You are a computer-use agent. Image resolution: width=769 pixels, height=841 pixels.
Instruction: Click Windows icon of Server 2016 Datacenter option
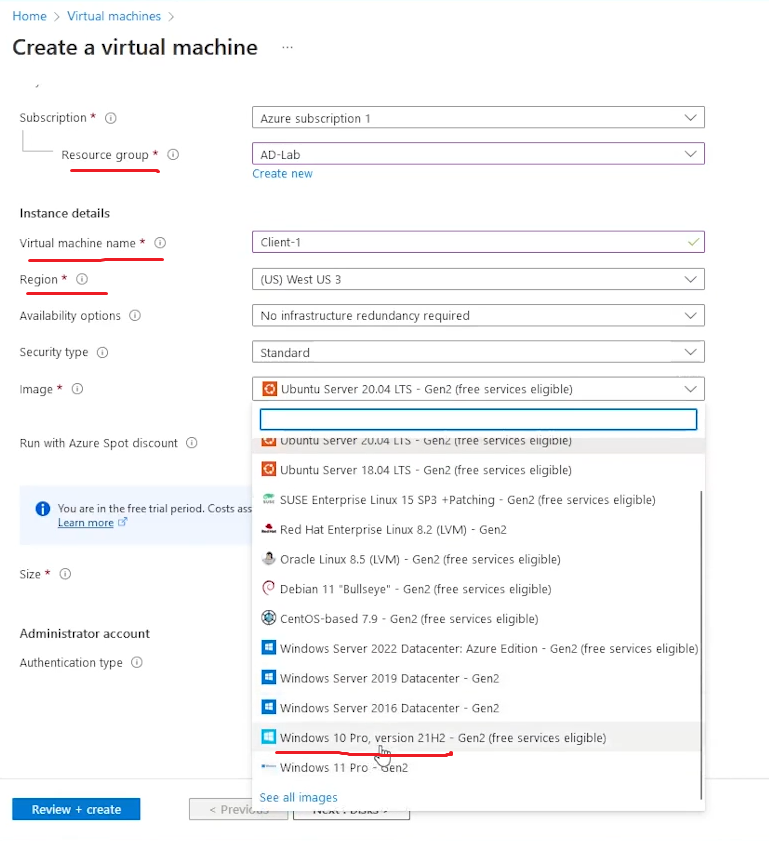pyautogui.click(x=269, y=707)
